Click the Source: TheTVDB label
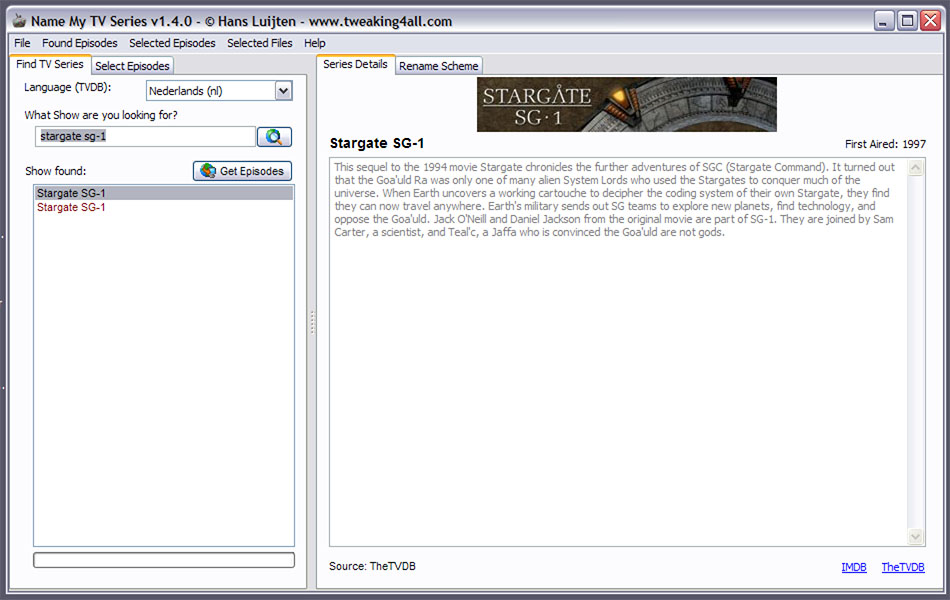The image size is (950, 600). [x=372, y=566]
